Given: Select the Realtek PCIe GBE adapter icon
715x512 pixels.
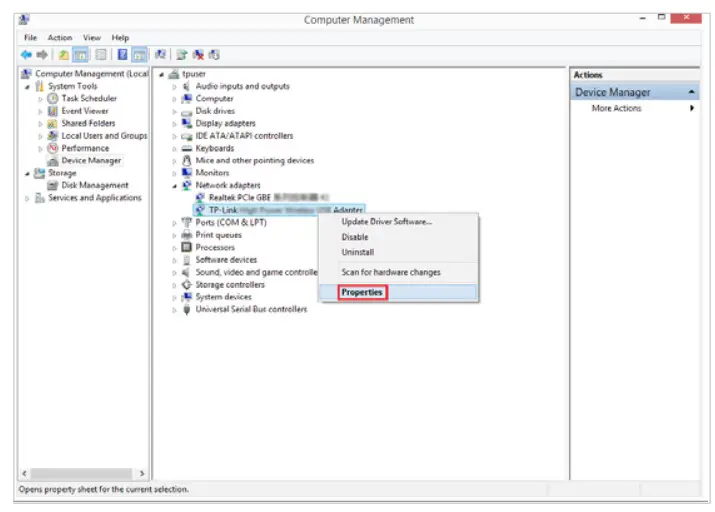Looking at the screenshot, I should (199, 197).
